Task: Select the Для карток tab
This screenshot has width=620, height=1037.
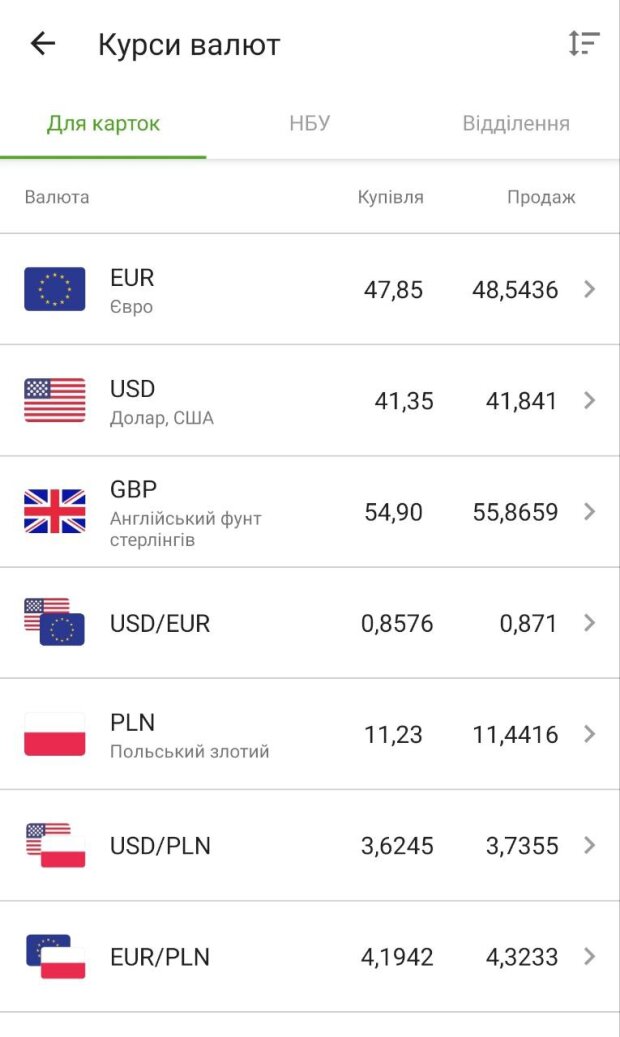Action: coord(103,124)
